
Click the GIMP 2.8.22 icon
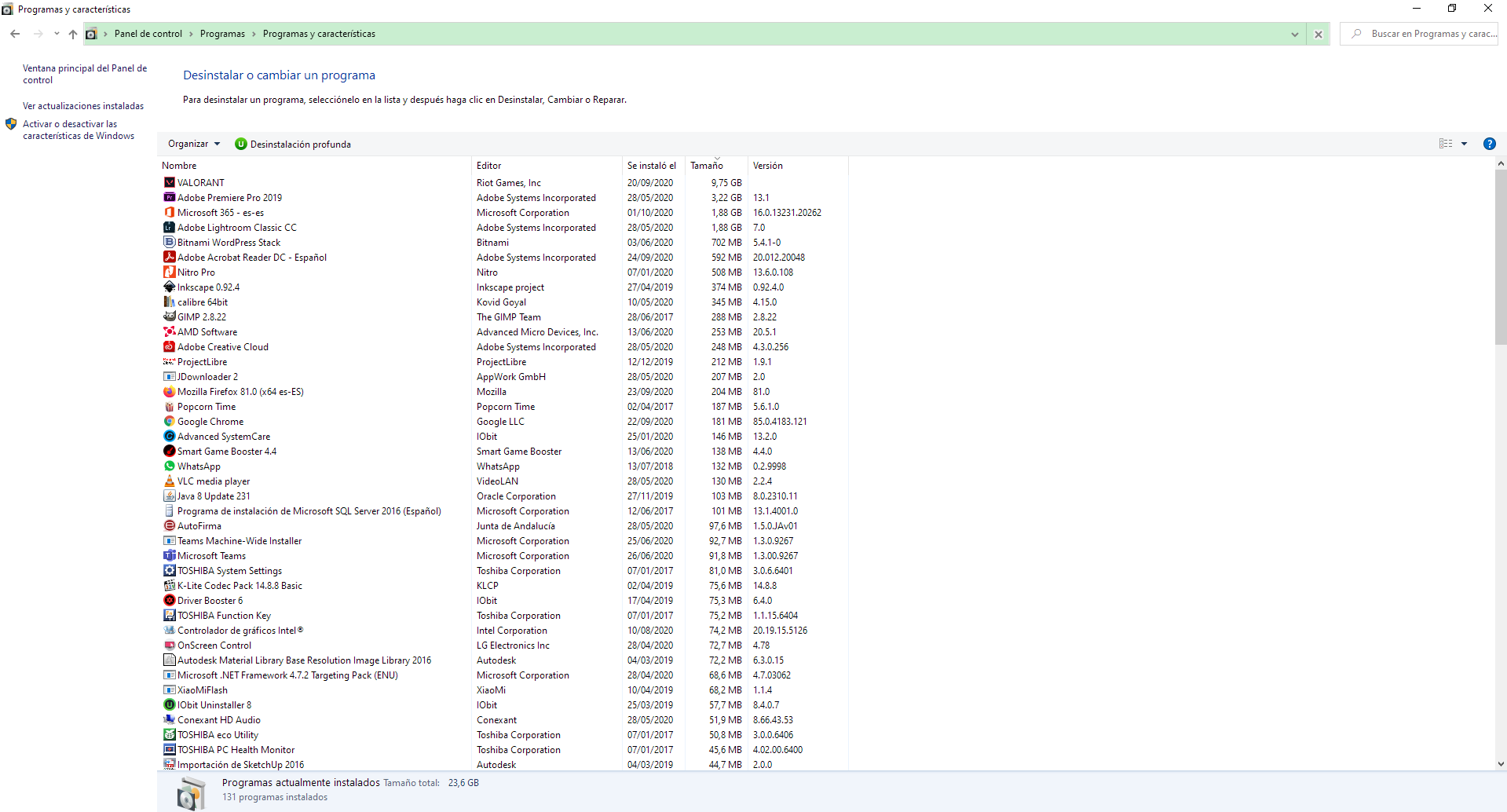point(169,316)
